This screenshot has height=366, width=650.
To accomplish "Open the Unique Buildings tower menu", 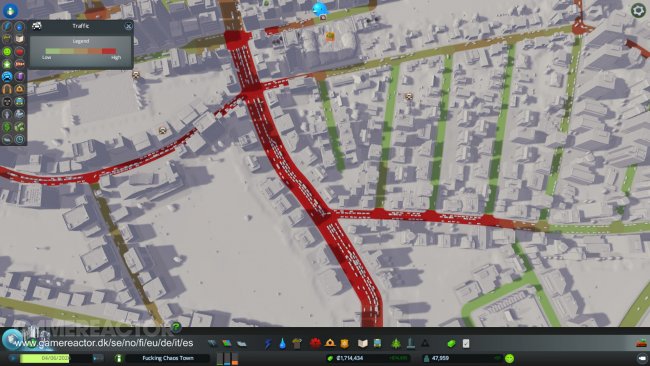I will (x=410, y=343).
